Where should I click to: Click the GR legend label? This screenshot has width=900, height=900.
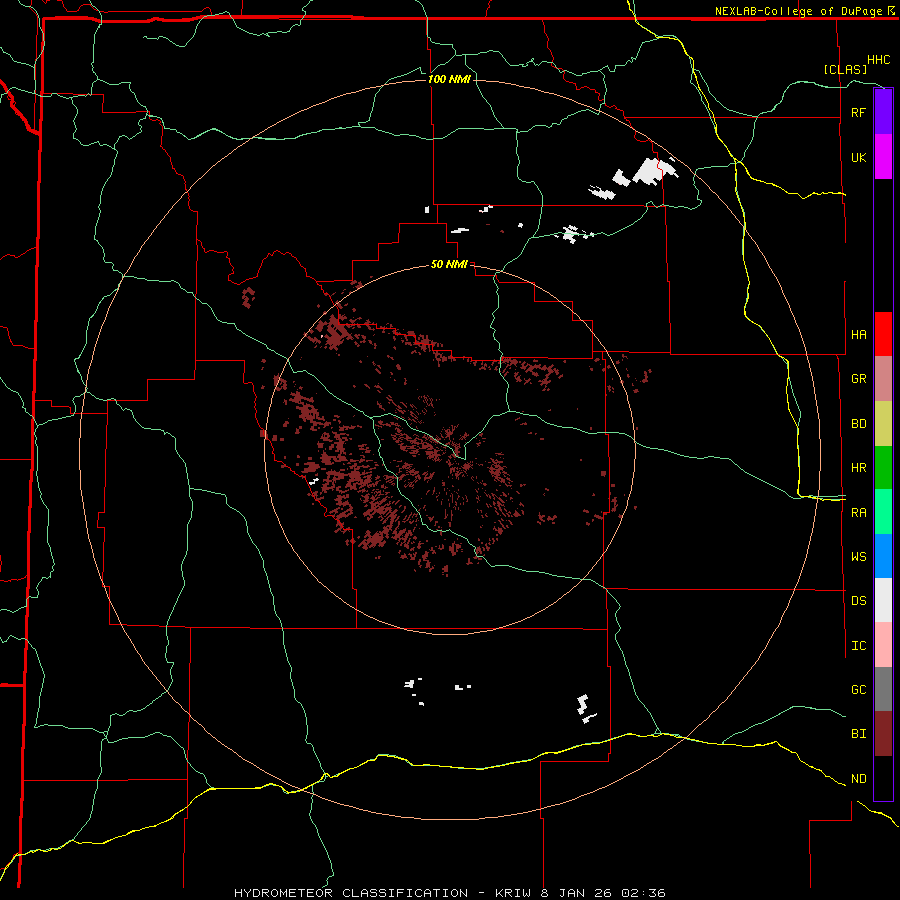[858, 379]
